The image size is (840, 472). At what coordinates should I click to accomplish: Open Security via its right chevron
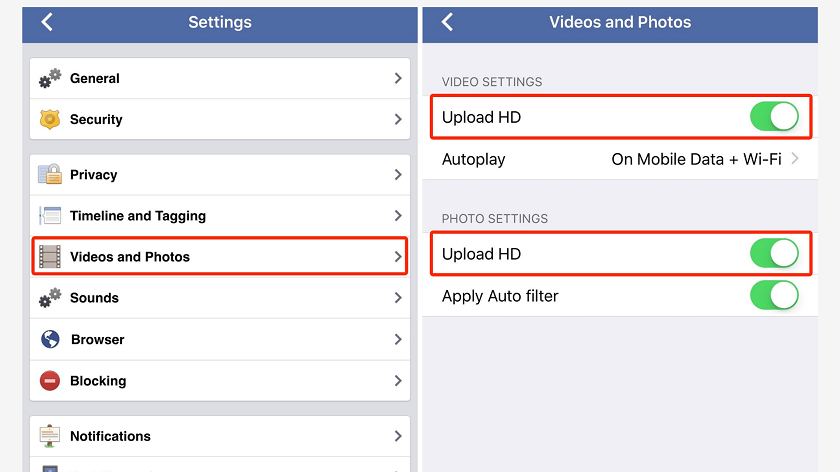398,119
